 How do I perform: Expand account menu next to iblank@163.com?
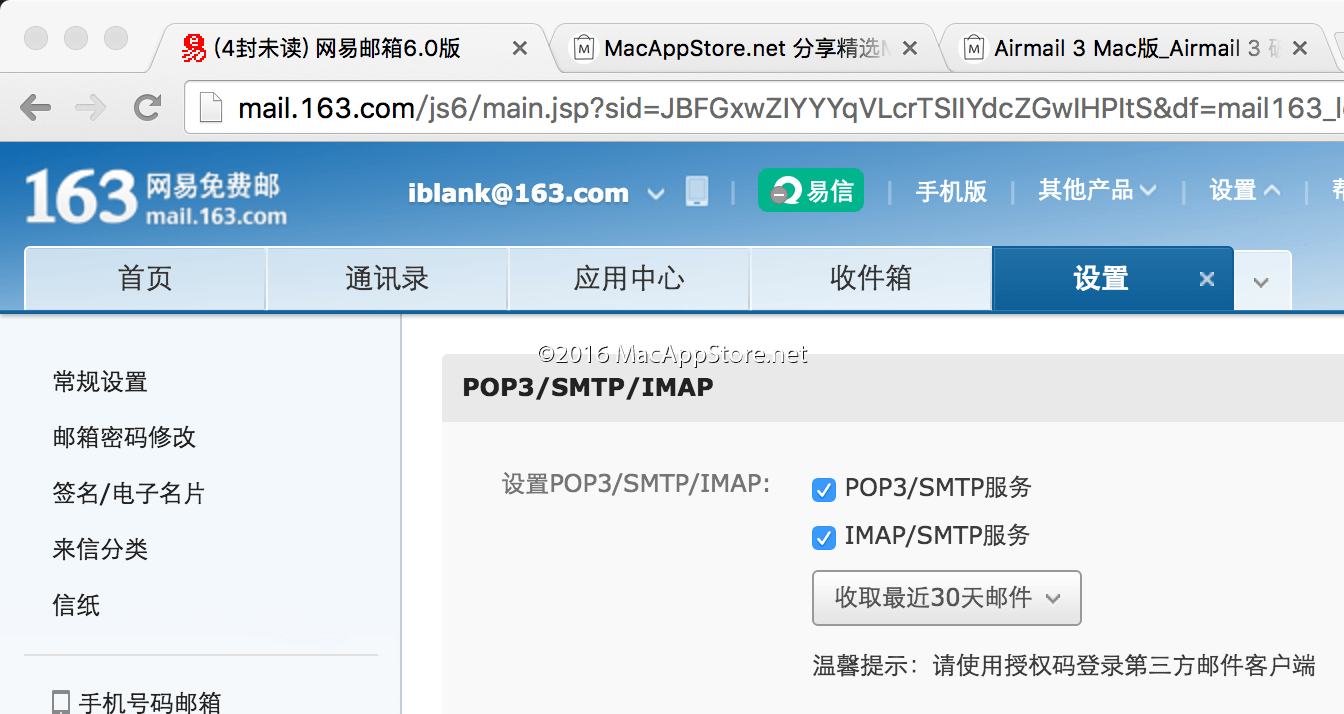(x=655, y=193)
